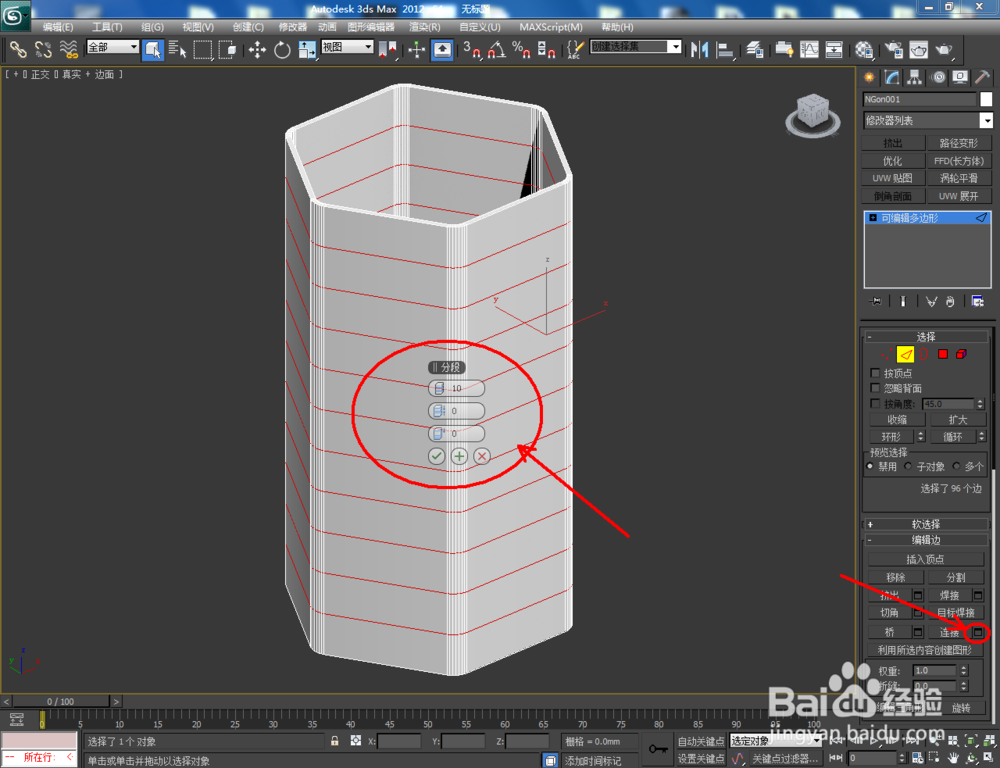Click the Pin Stack icon

coord(876,301)
